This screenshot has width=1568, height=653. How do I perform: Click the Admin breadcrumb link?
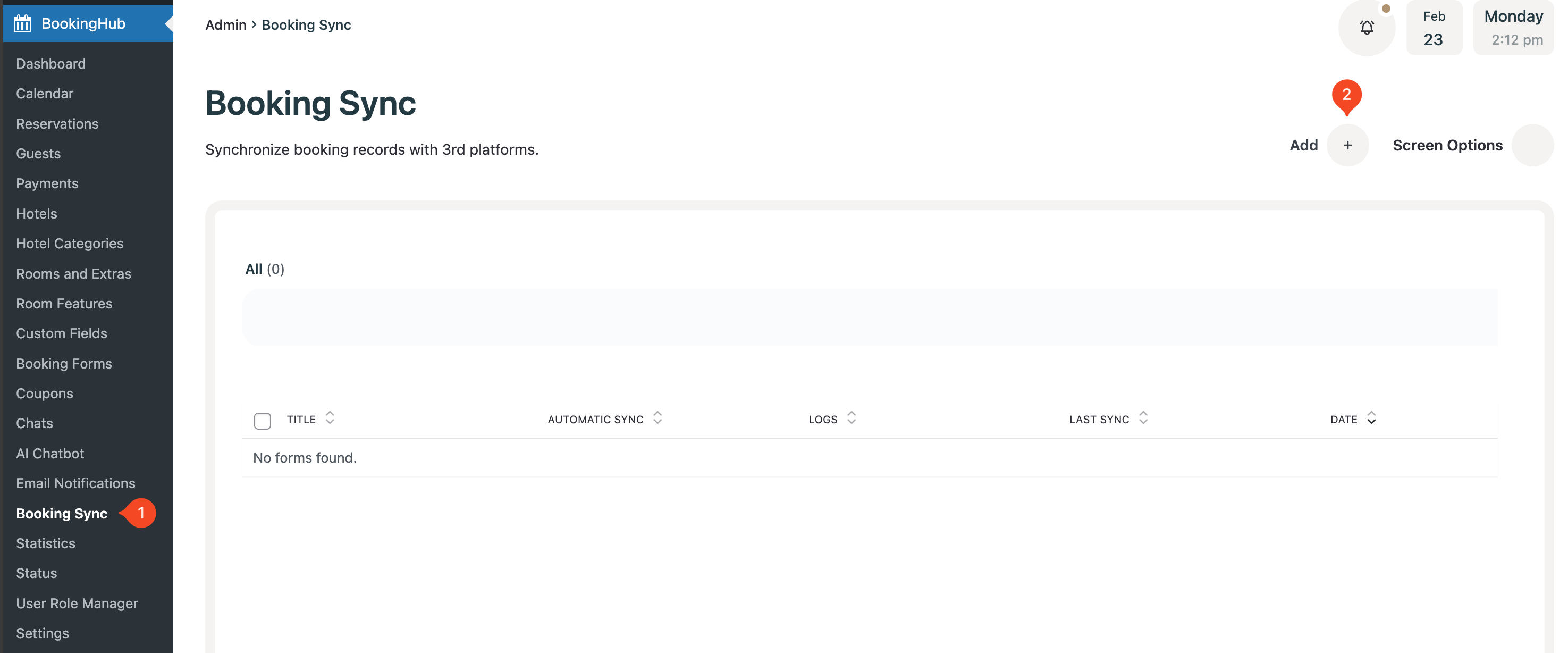(225, 25)
